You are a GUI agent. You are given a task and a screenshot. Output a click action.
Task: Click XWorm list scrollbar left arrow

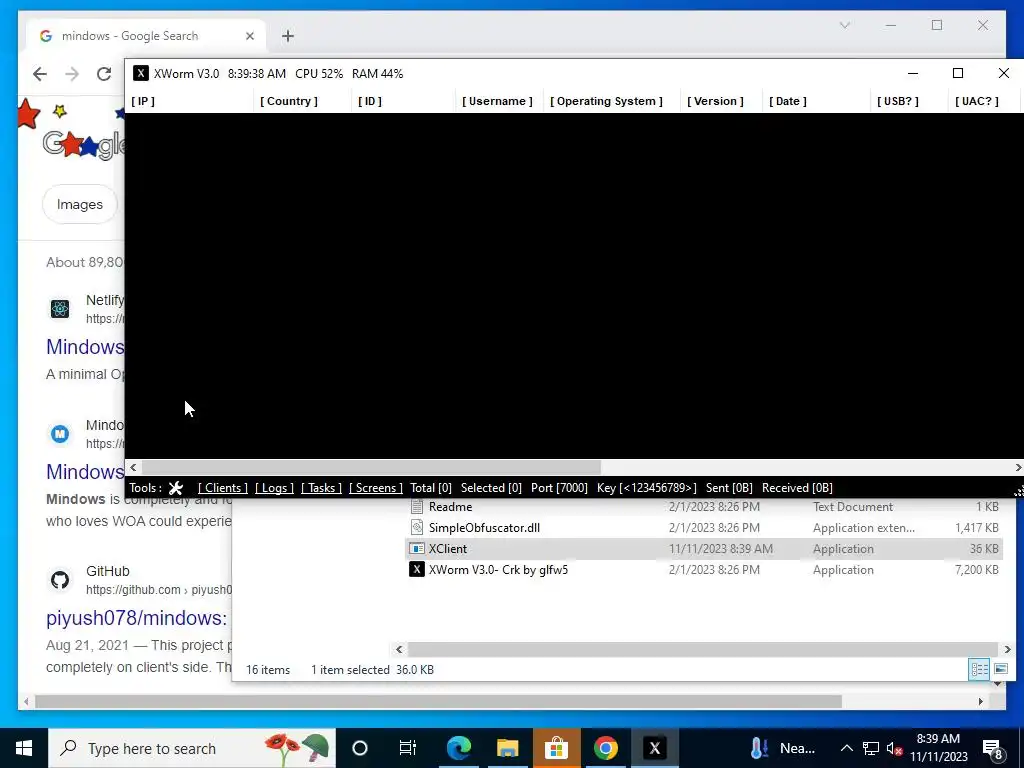tap(133, 468)
